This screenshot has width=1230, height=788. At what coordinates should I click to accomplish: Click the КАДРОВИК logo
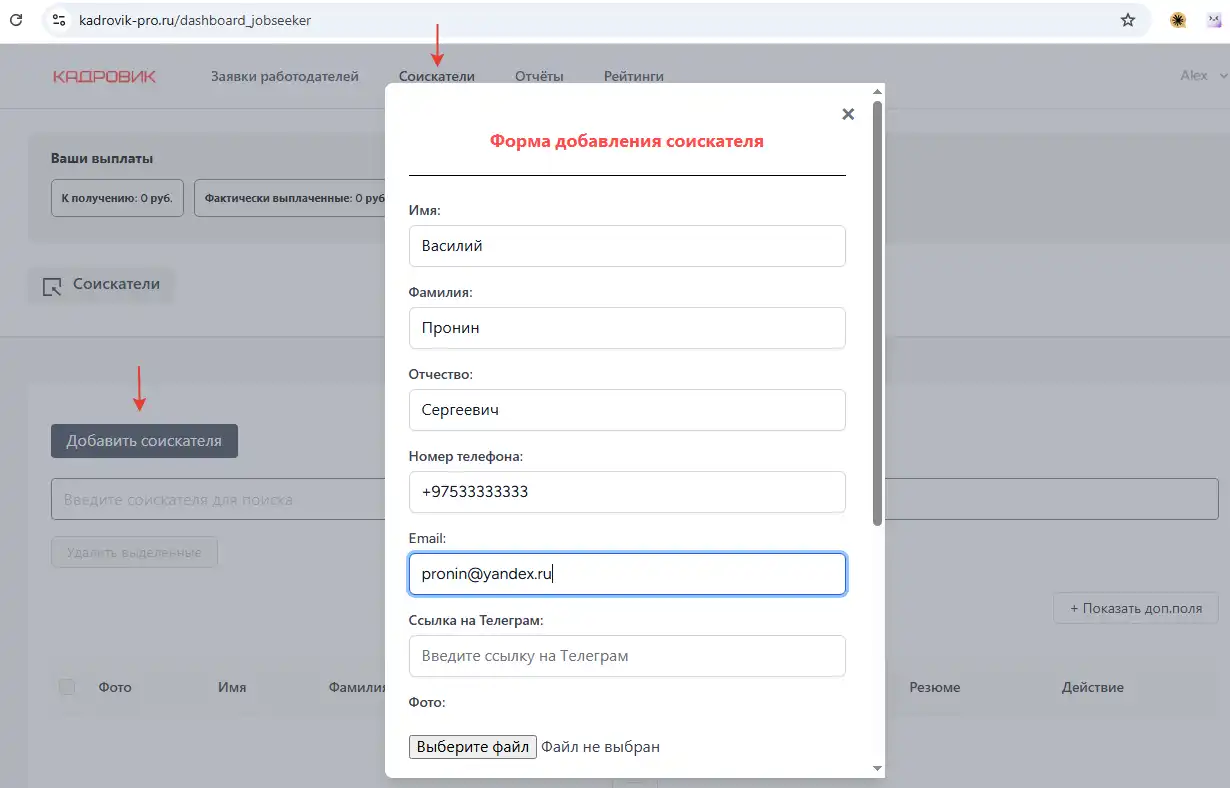point(104,76)
